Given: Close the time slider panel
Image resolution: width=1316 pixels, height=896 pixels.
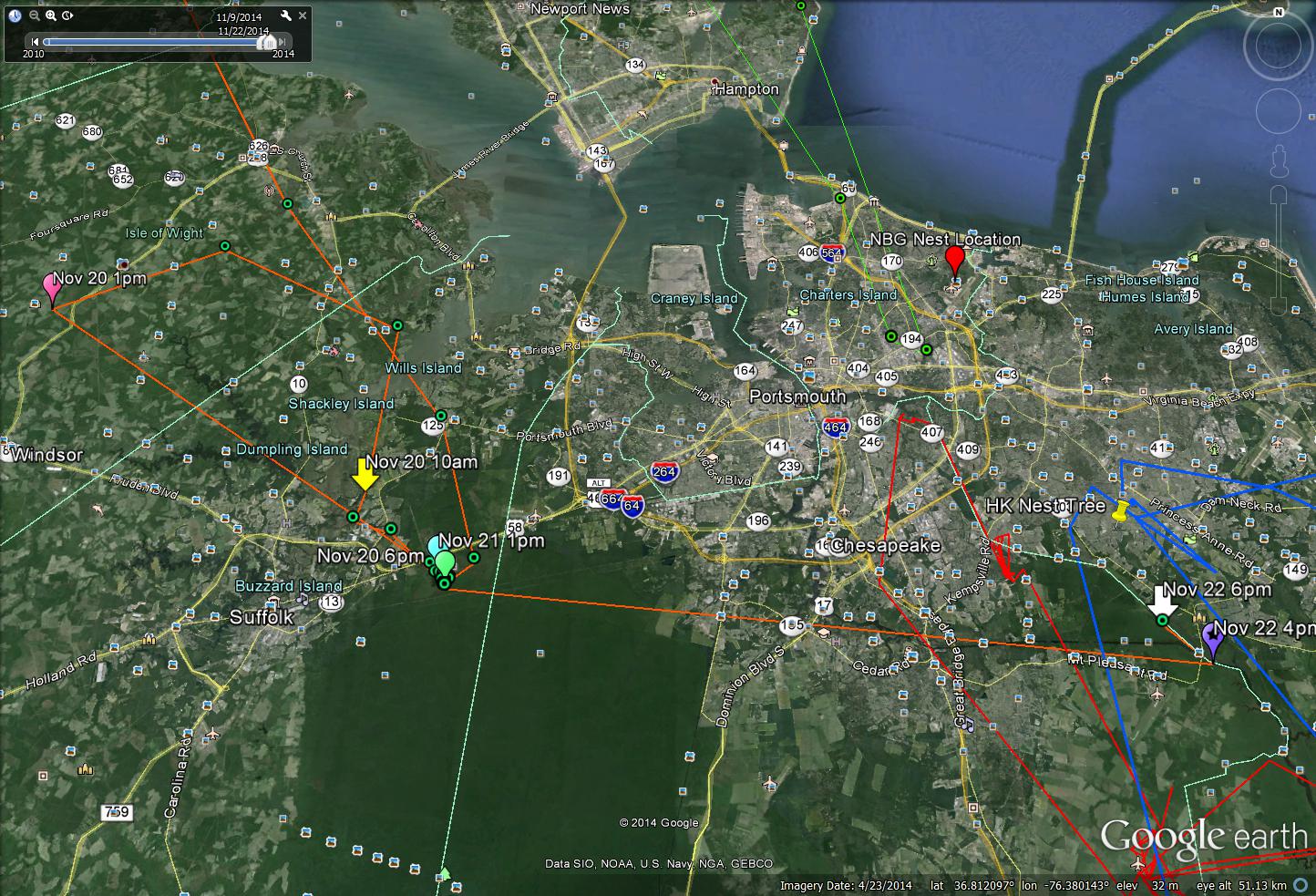Looking at the screenshot, I should click(x=303, y=15).
